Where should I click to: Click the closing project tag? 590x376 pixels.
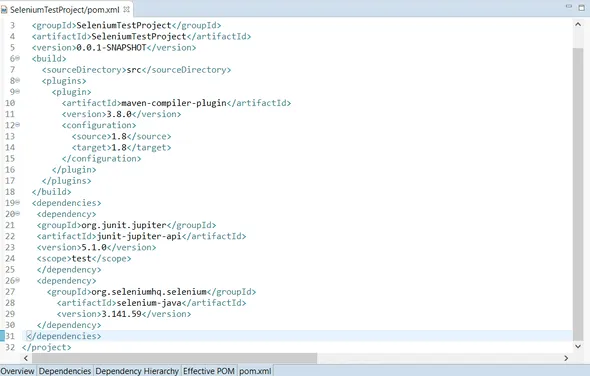(x=46, y=347)
